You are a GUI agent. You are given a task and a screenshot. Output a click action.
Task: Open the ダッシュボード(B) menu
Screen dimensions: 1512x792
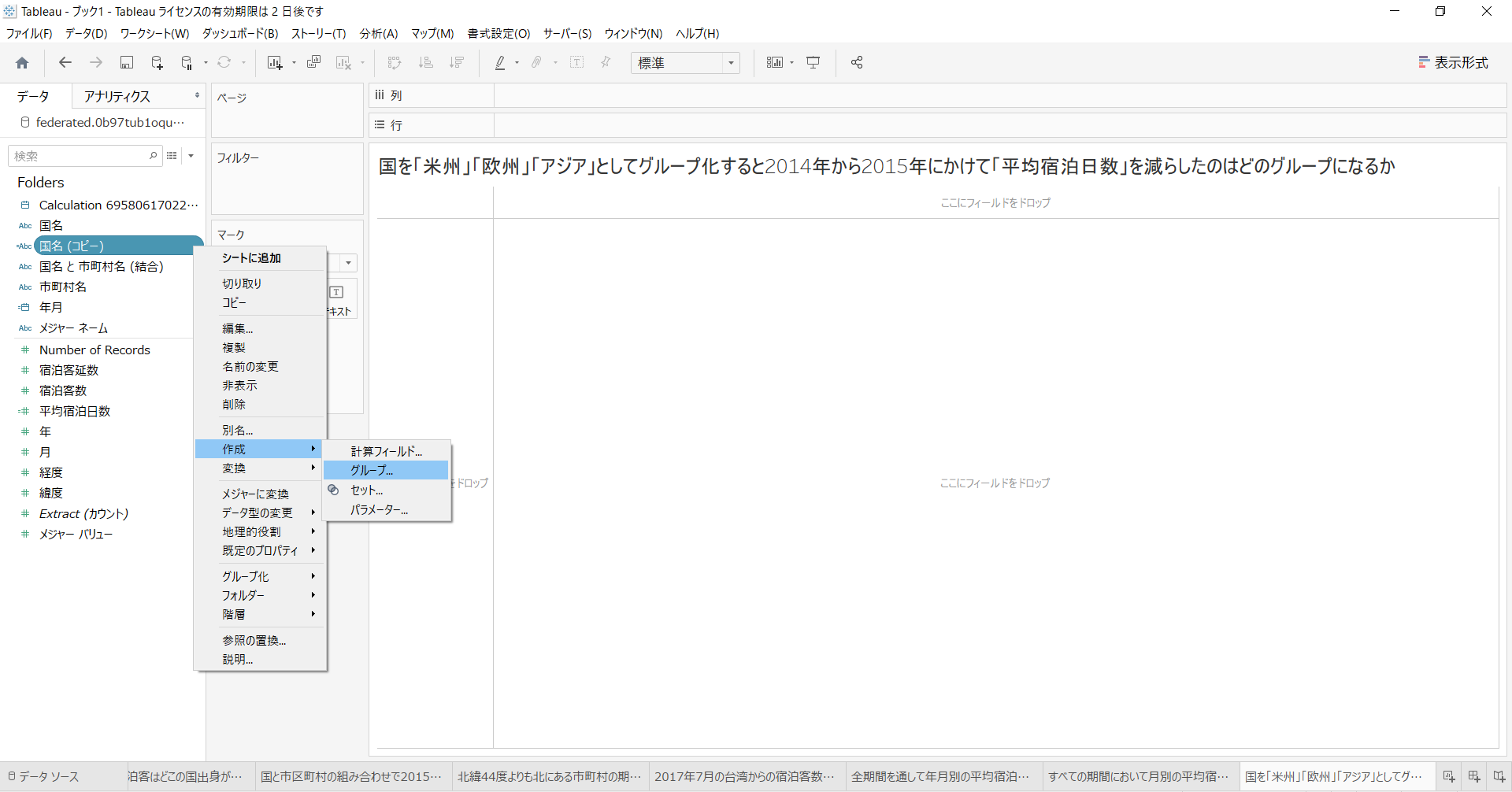(x=240, y=34)
